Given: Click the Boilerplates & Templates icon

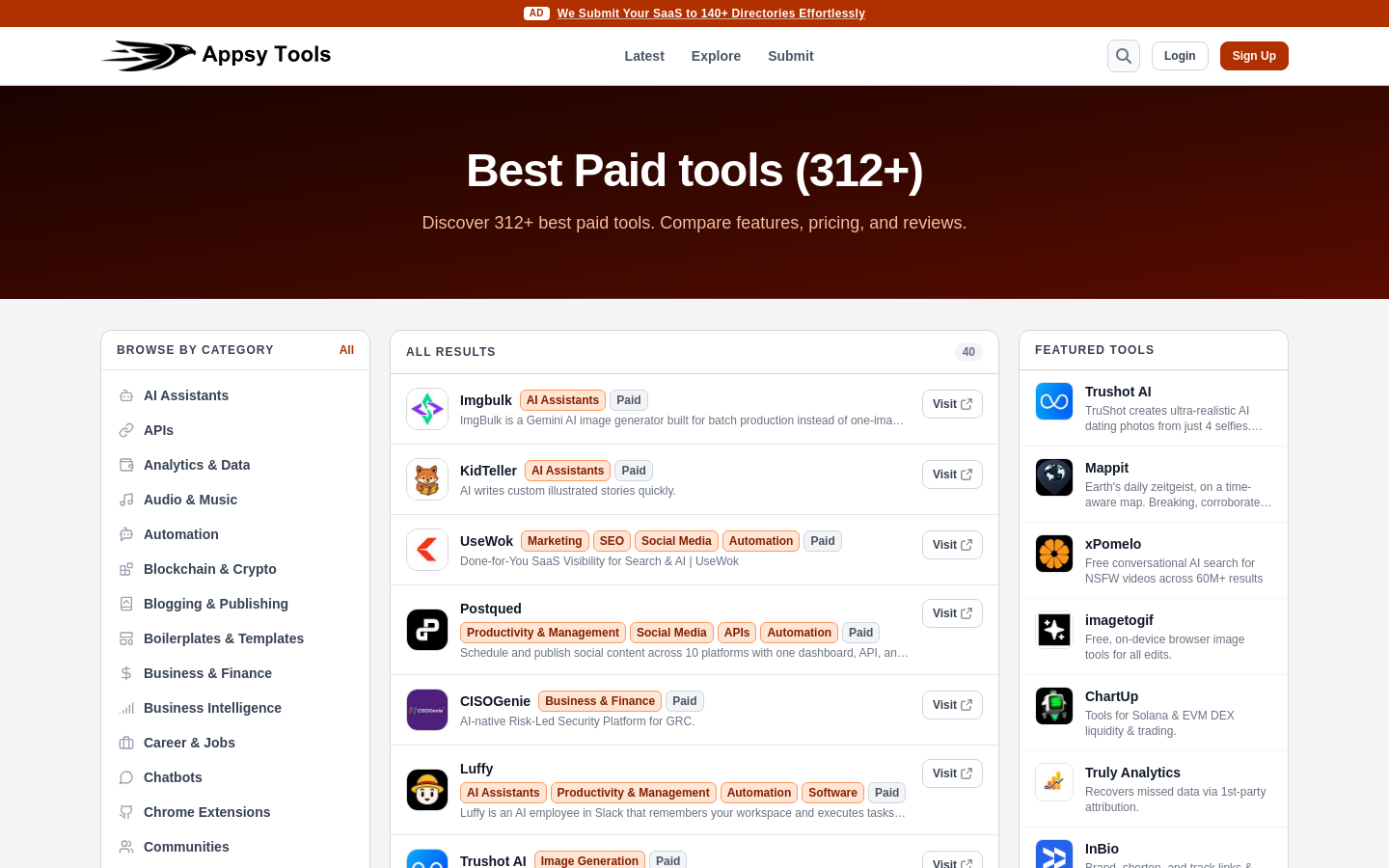Looking at the screenshot, I should [x=126, y=638].
